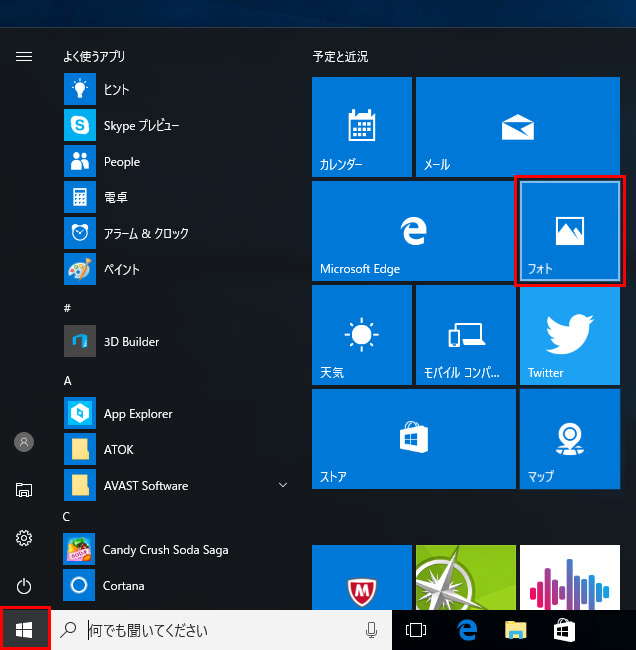Open Task View on the taskbar
Screen dimensions: 636x650
tap(416, 630)
